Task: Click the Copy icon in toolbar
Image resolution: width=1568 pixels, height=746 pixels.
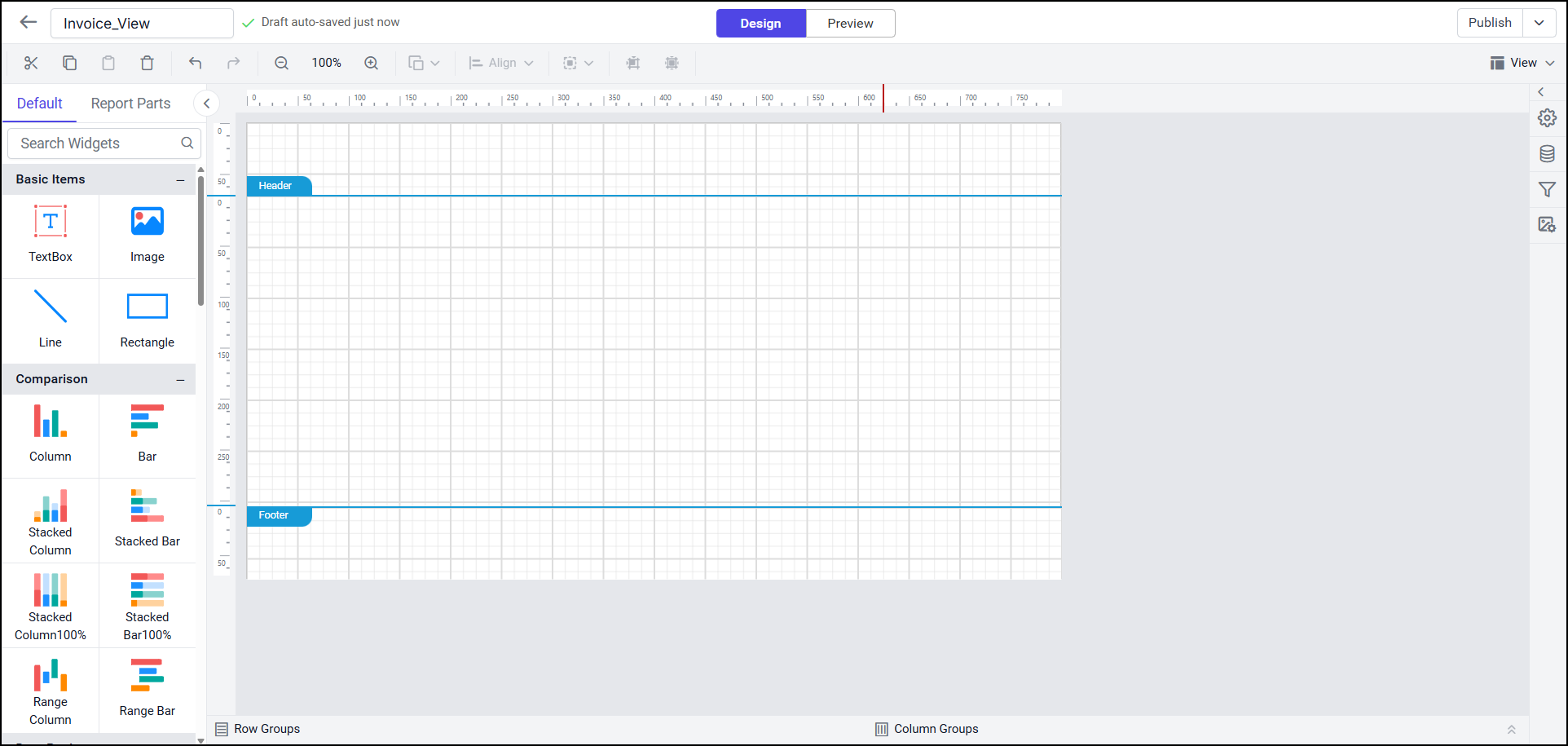Action: (70, 63)
